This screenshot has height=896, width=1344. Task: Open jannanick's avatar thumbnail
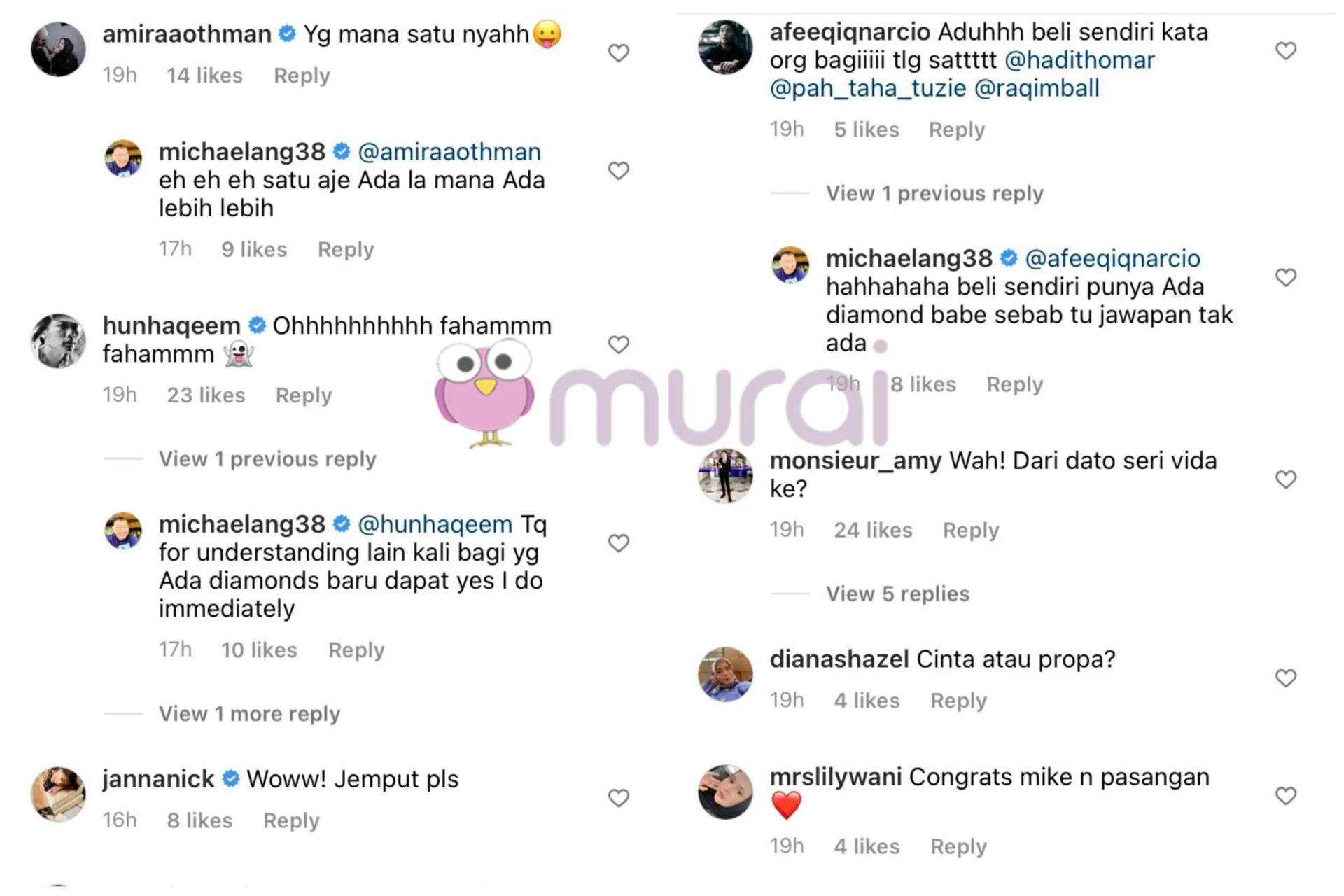click(59, 794)
